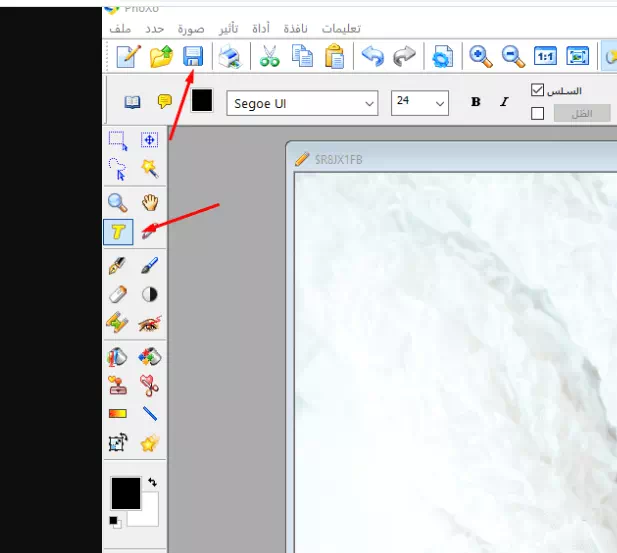Open the حدد menu
This screenshot has width=617, height=553.
(154, 29)
